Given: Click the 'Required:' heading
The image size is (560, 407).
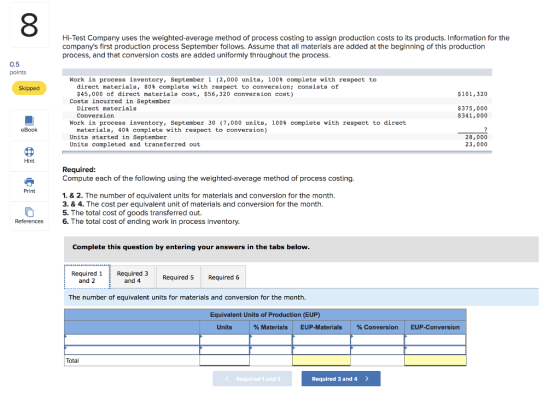Looking at the screenshot, I should 79,170.
